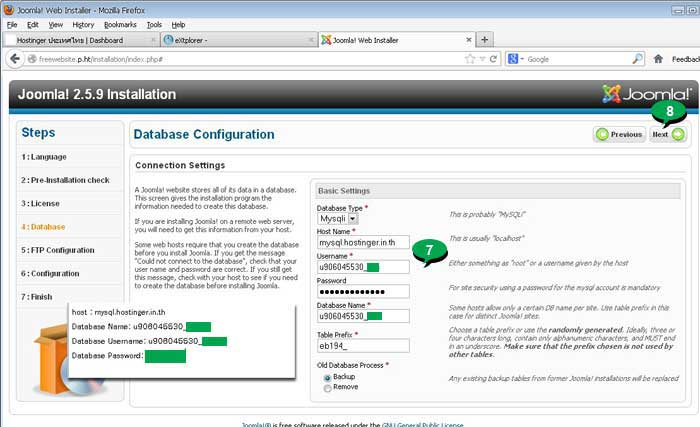Click the Joomla! logo in header
This screenshot has width=700, height=427.
646,94
